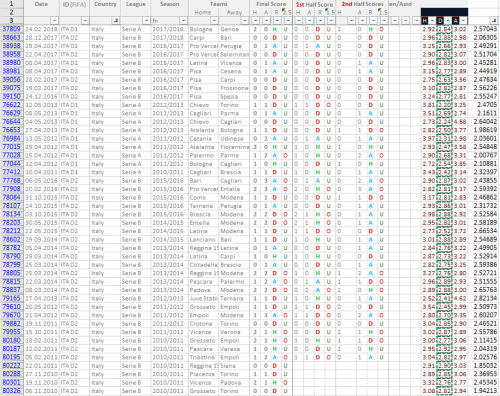Click the date cell 24.02.2018
Screen dimensions: 500x396
tap(41, 29)
